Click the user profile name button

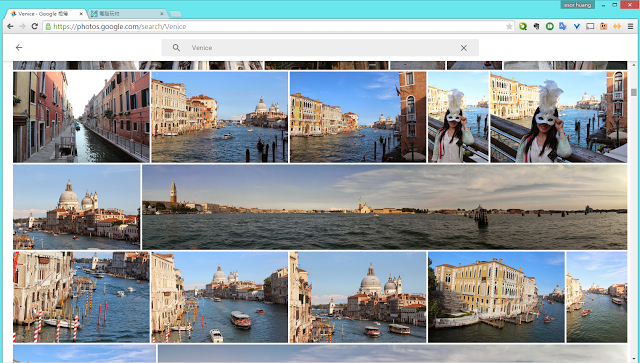[577, 5]
